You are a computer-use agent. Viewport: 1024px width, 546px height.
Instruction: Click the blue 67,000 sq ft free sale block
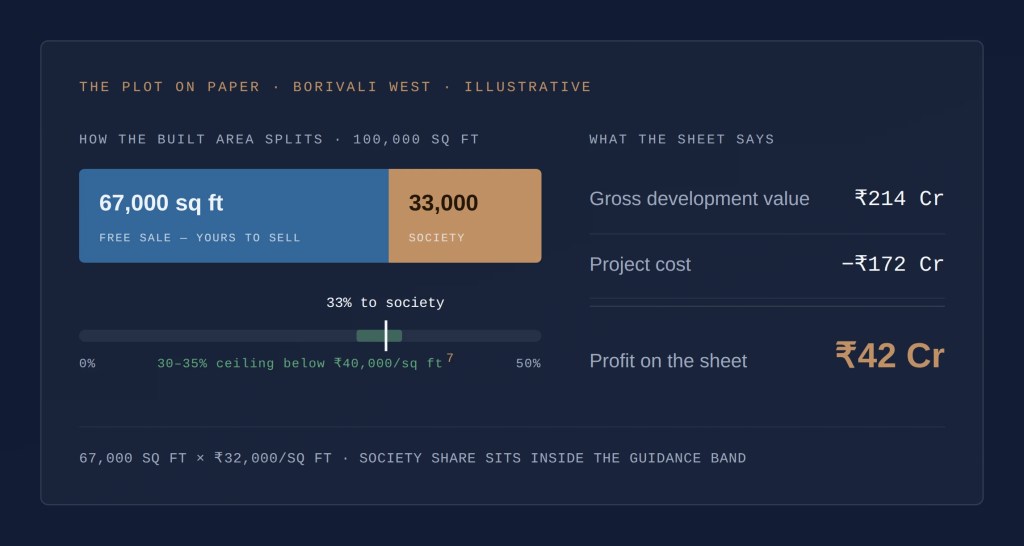[234, 216]
